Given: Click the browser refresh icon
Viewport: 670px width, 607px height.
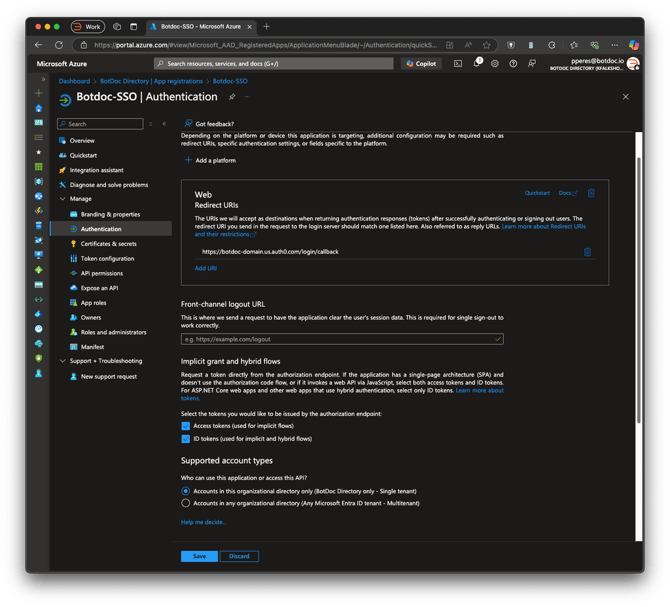Looking at the screenshot, I should (x=59, y=45).
